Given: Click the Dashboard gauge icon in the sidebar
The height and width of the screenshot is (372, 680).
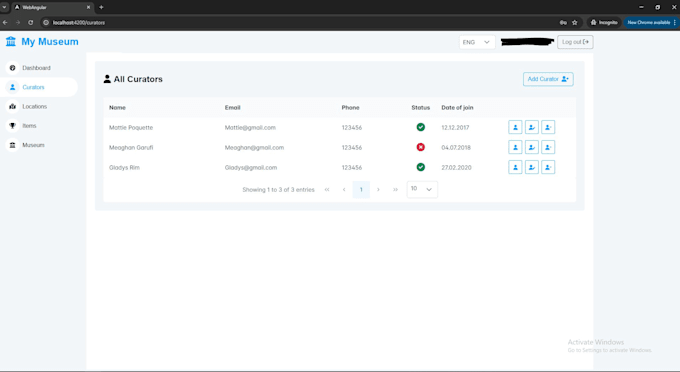Looking at the screenshot, I should [13, 68].
